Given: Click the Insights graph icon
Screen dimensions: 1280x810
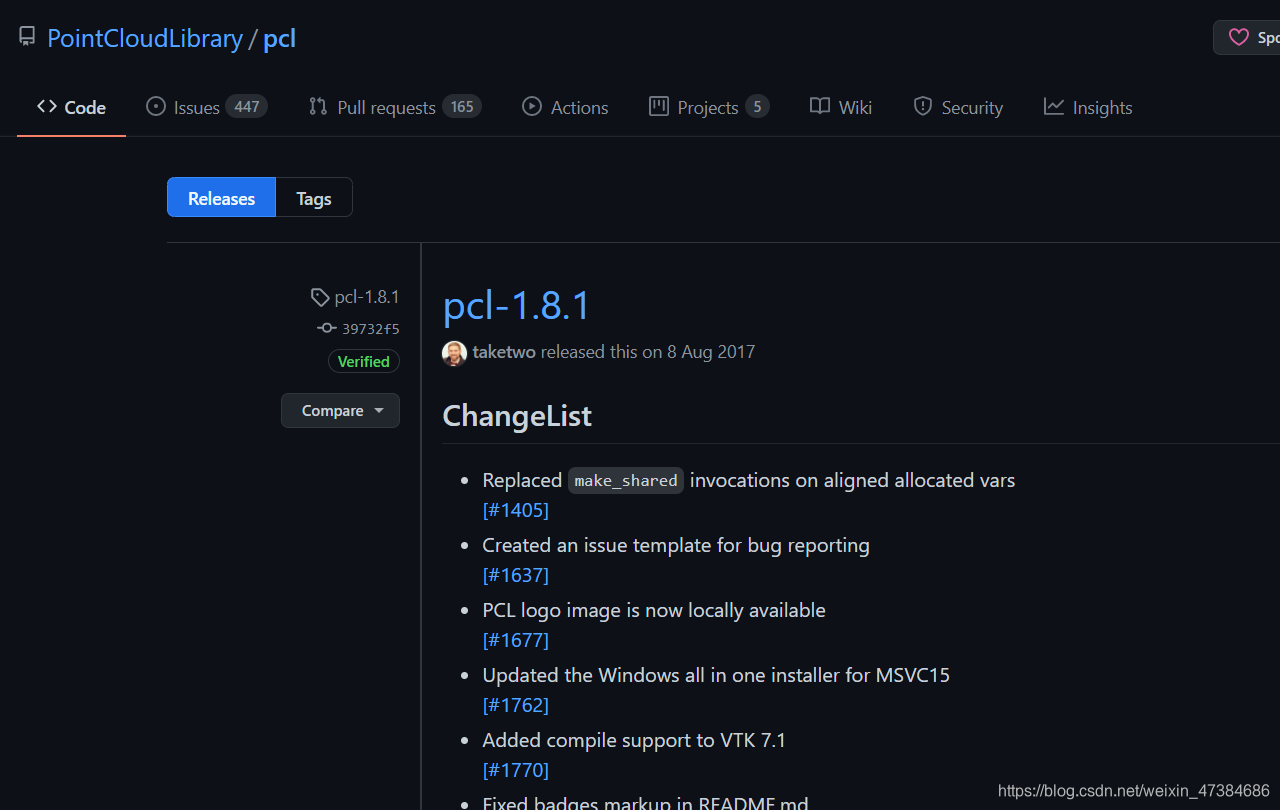Looking at the screenshot, I should click(x=1053, y=106).
